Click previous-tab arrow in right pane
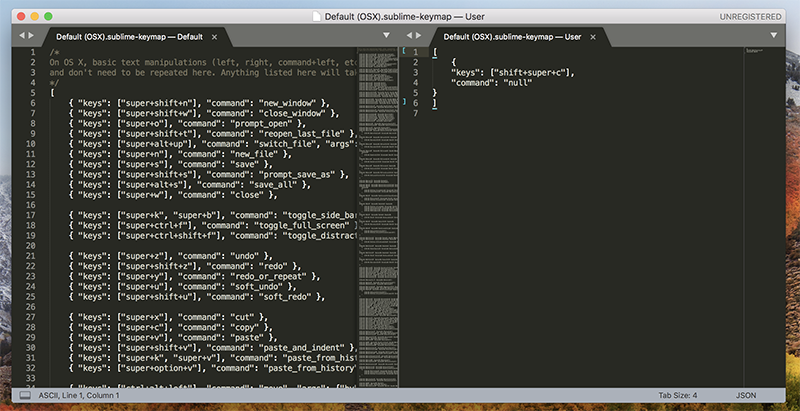 coord(409,36)
